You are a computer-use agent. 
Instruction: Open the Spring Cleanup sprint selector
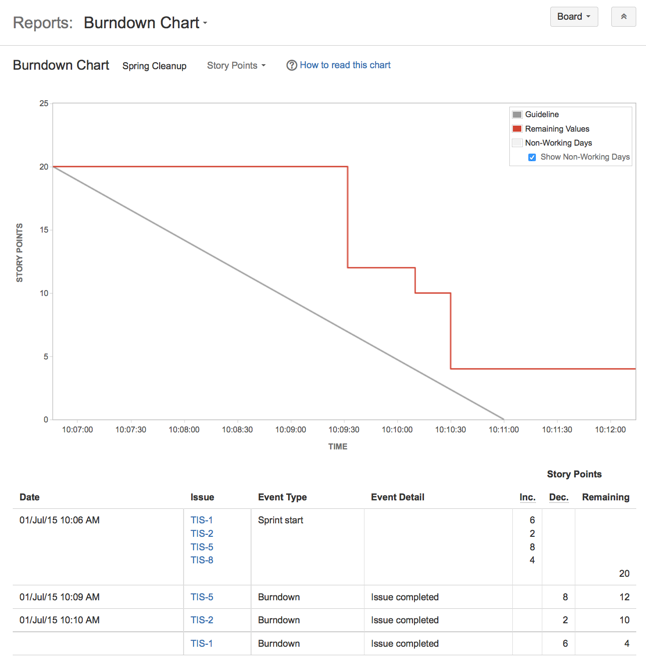154,66
